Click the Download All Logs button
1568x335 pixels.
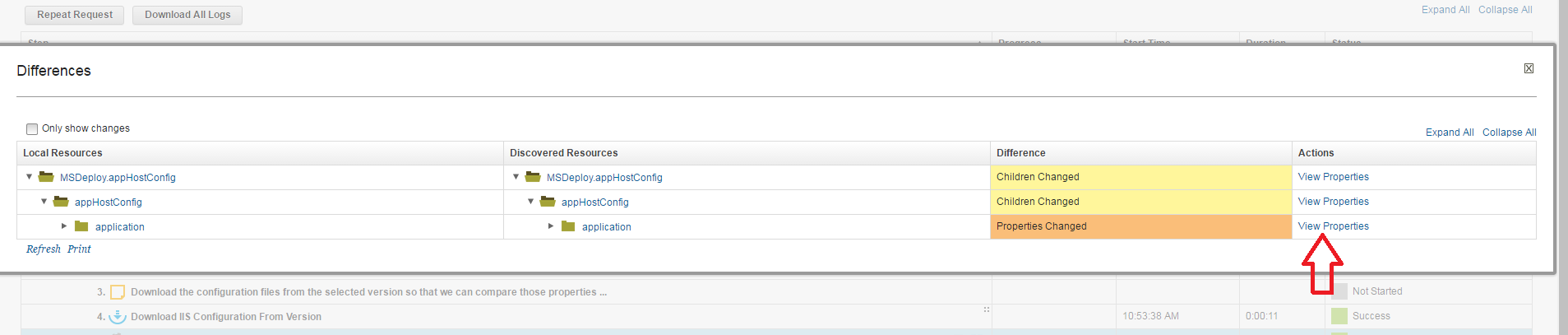coord(187,15)
